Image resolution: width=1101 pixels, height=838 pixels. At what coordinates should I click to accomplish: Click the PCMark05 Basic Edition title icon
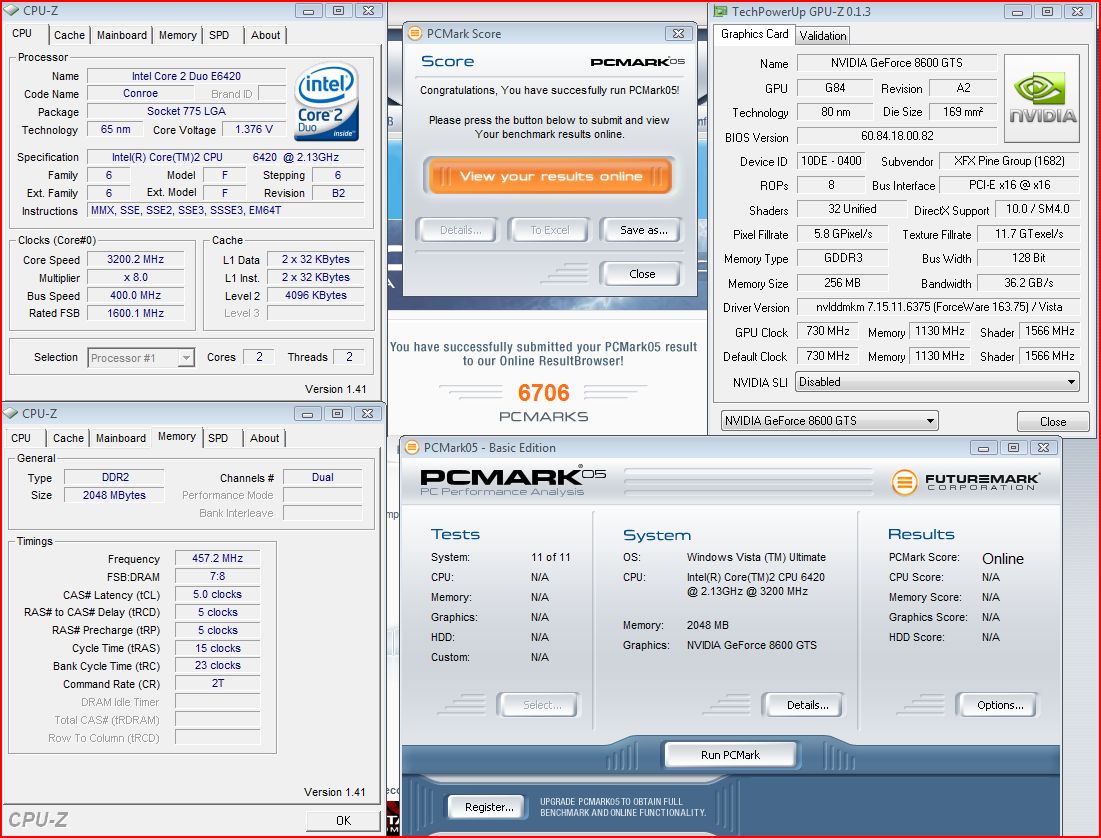(412, 447)
